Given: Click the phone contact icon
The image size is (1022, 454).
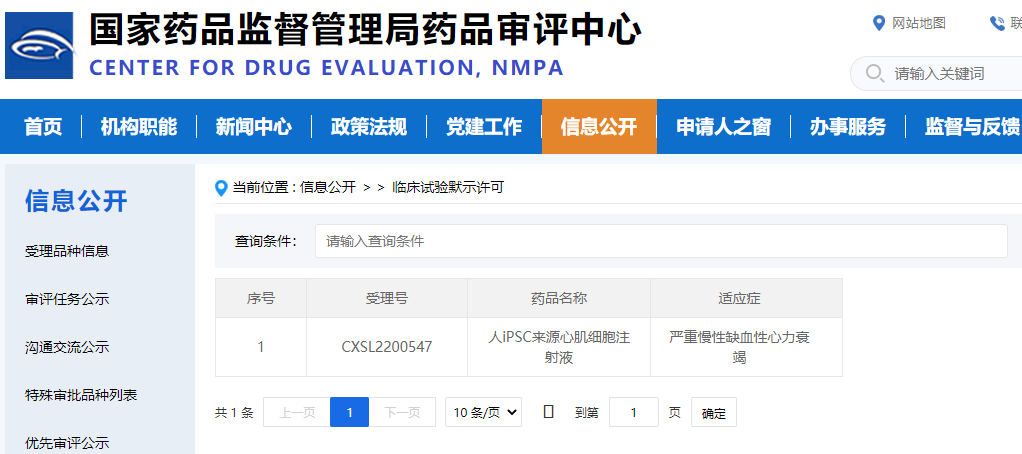Looking at the screenshot, I should pos(997,23).
